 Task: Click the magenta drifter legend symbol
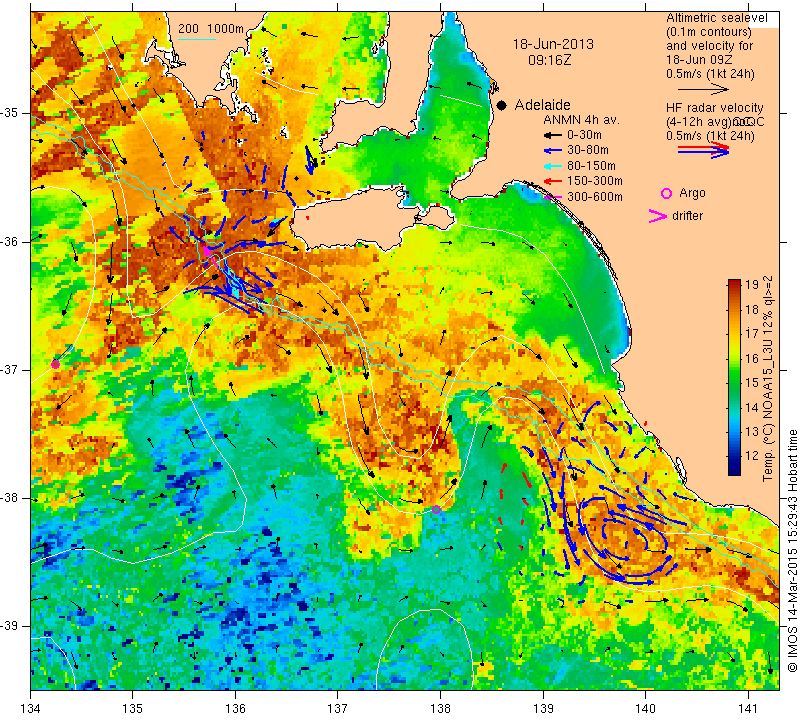tap(658, 216)
